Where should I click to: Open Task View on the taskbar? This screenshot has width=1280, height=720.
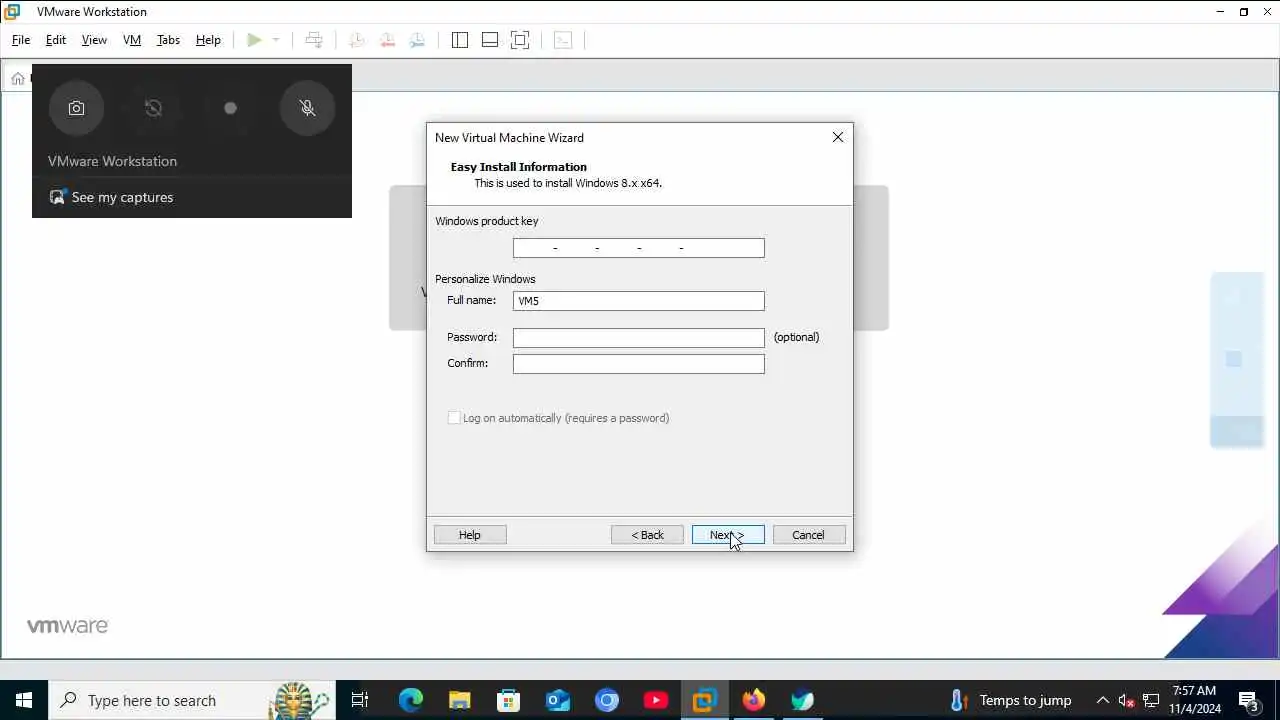point(360,700)
